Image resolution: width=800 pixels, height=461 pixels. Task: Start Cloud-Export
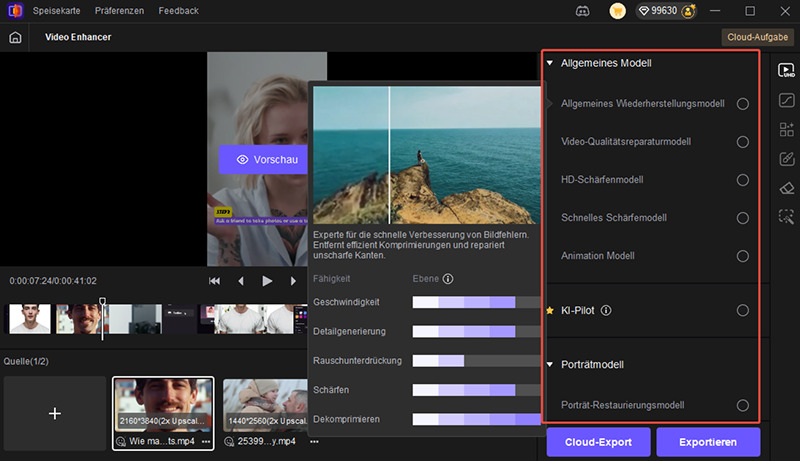tap(598, 442)
